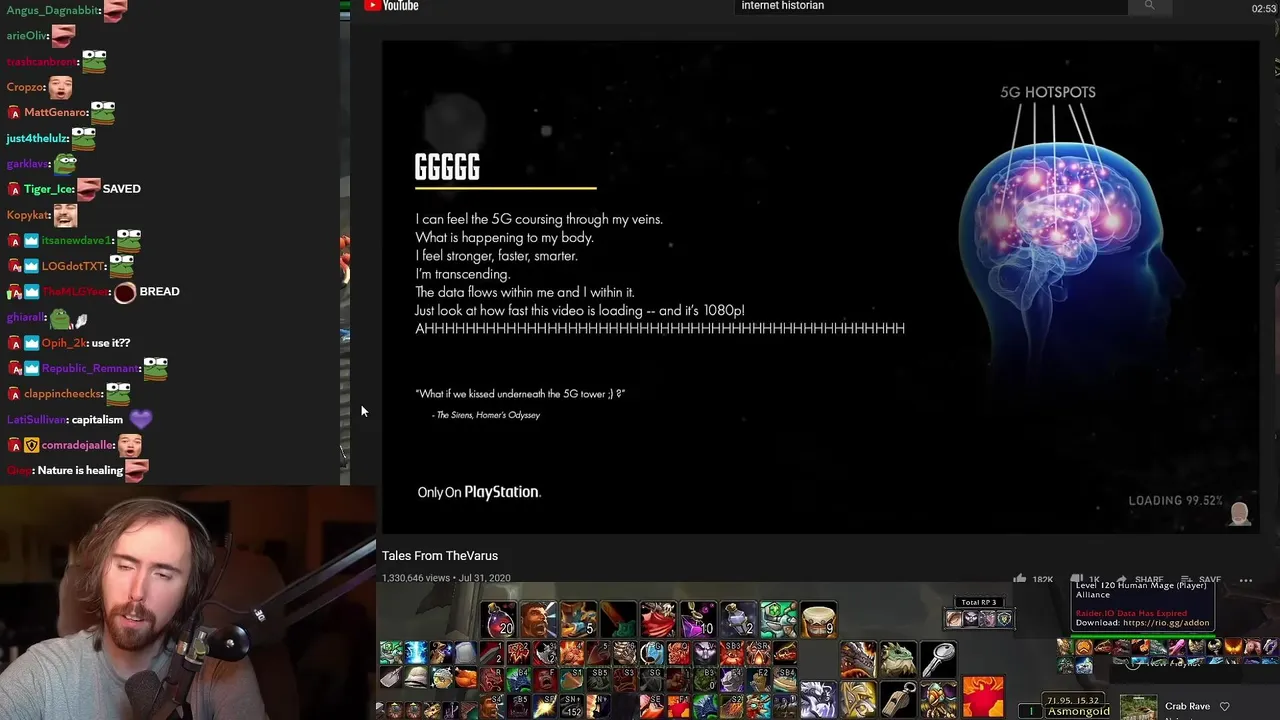Click chat username Kopykat

(x=27, y=215)
